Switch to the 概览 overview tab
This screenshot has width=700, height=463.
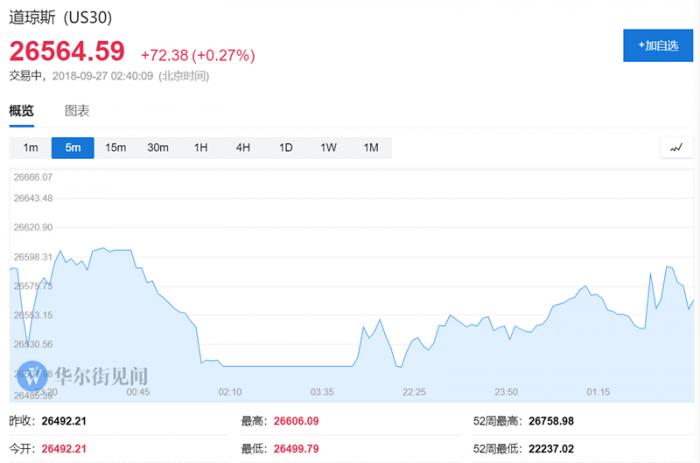pyautogui.click(x=21, y=111)
